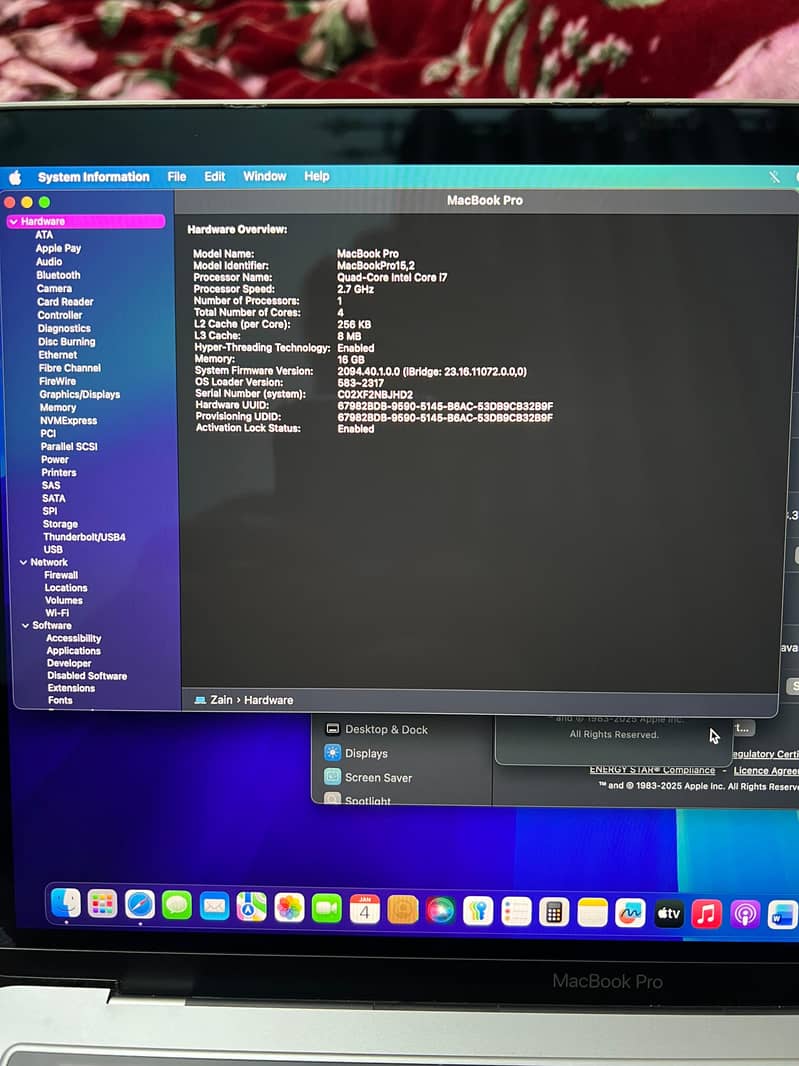The image size is (799, 1066).
Task: Open the Help menu
Action: pyautogui.click(x=317, y=176)
